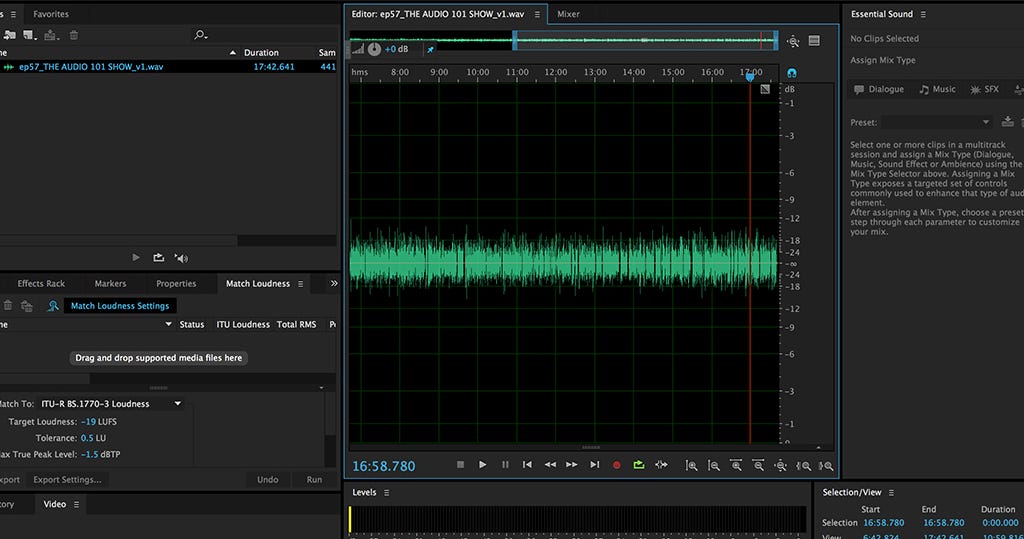Viewport: 1024px width, 539px height.
Task: Open Essential Sound Preset dropdown
Action: pyautogui.click(x=937, y=122)
